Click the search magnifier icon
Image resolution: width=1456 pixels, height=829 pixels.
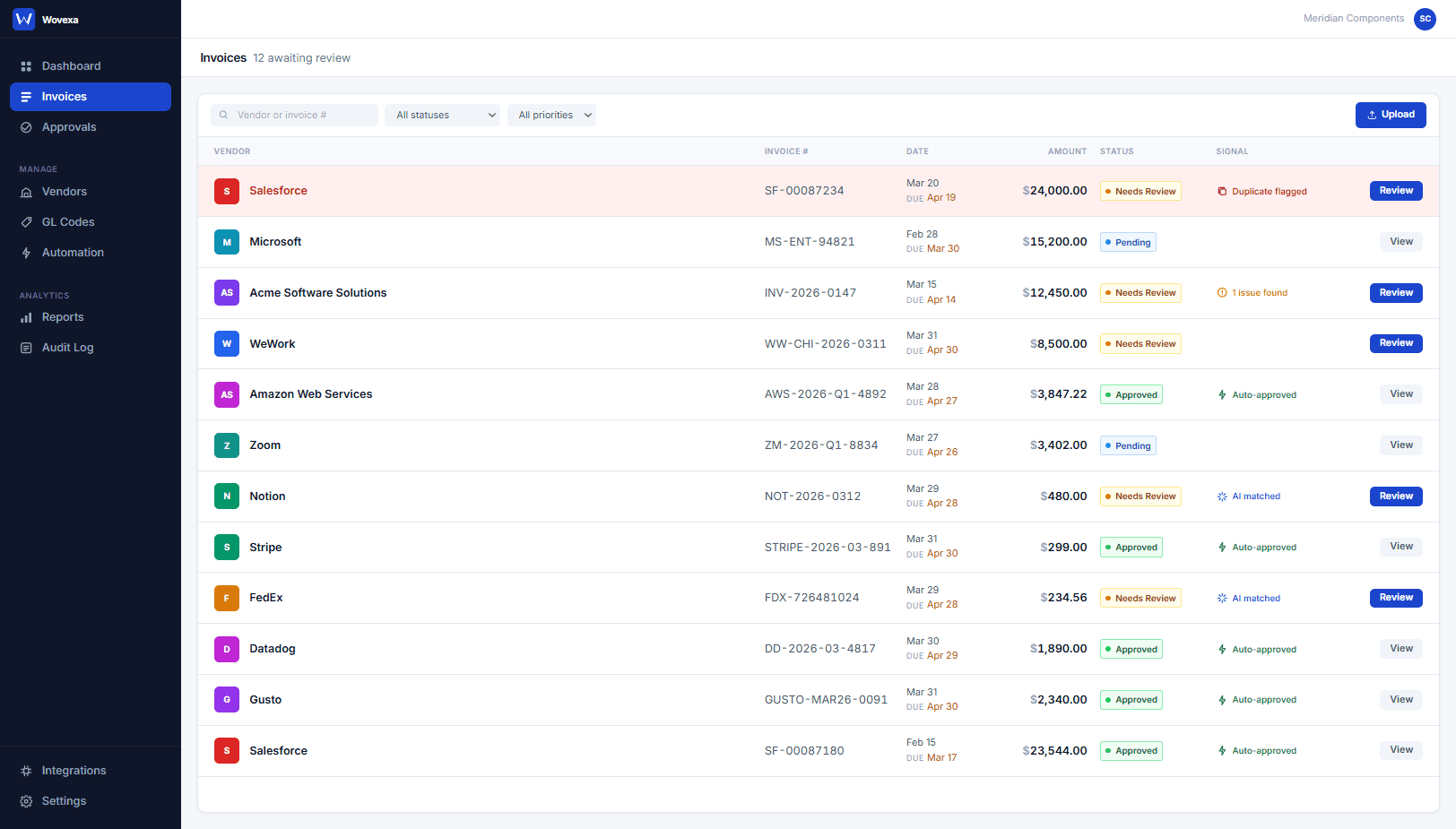point(222,115)
